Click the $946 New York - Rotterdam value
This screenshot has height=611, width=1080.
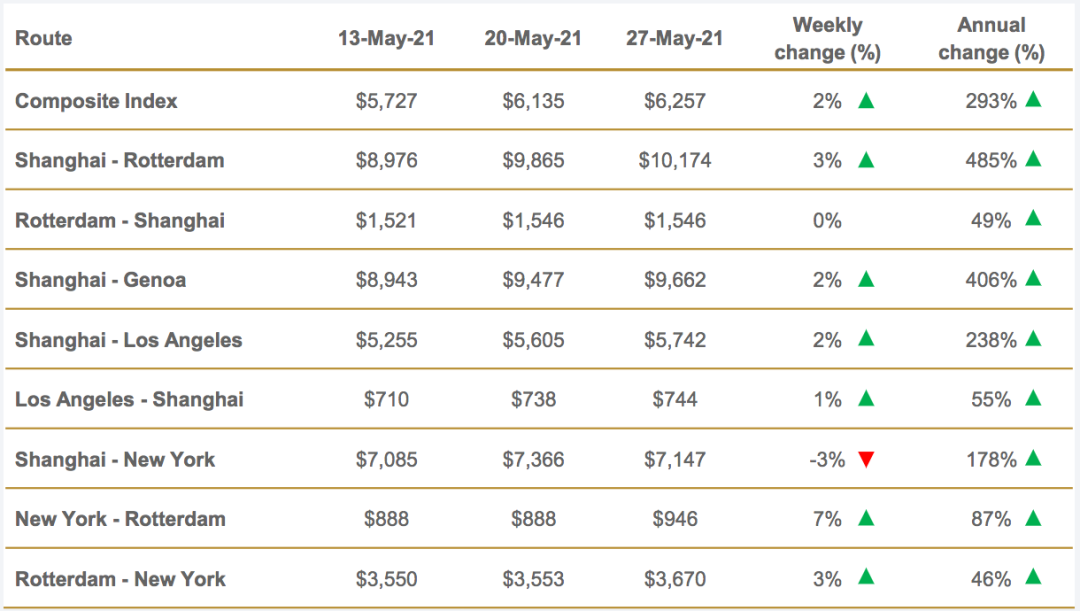pyautogui.click(x=675, y=519)
